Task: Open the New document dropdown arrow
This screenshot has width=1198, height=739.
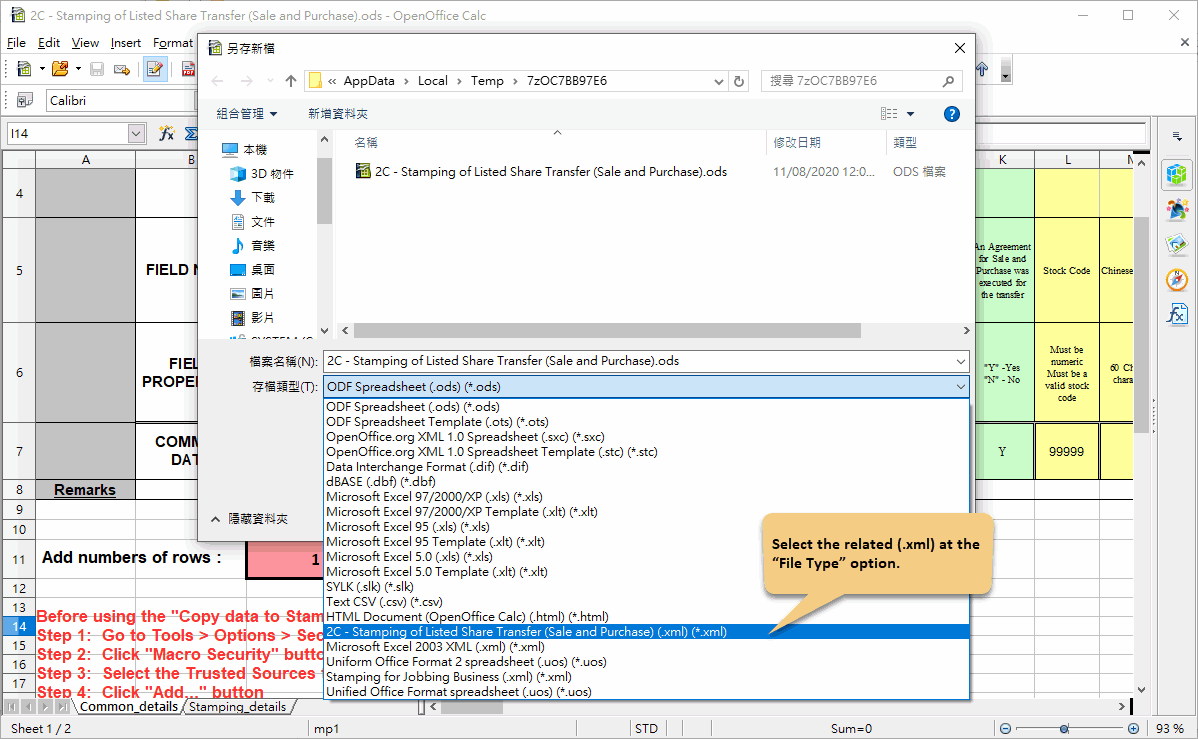Action: (42, 69)
